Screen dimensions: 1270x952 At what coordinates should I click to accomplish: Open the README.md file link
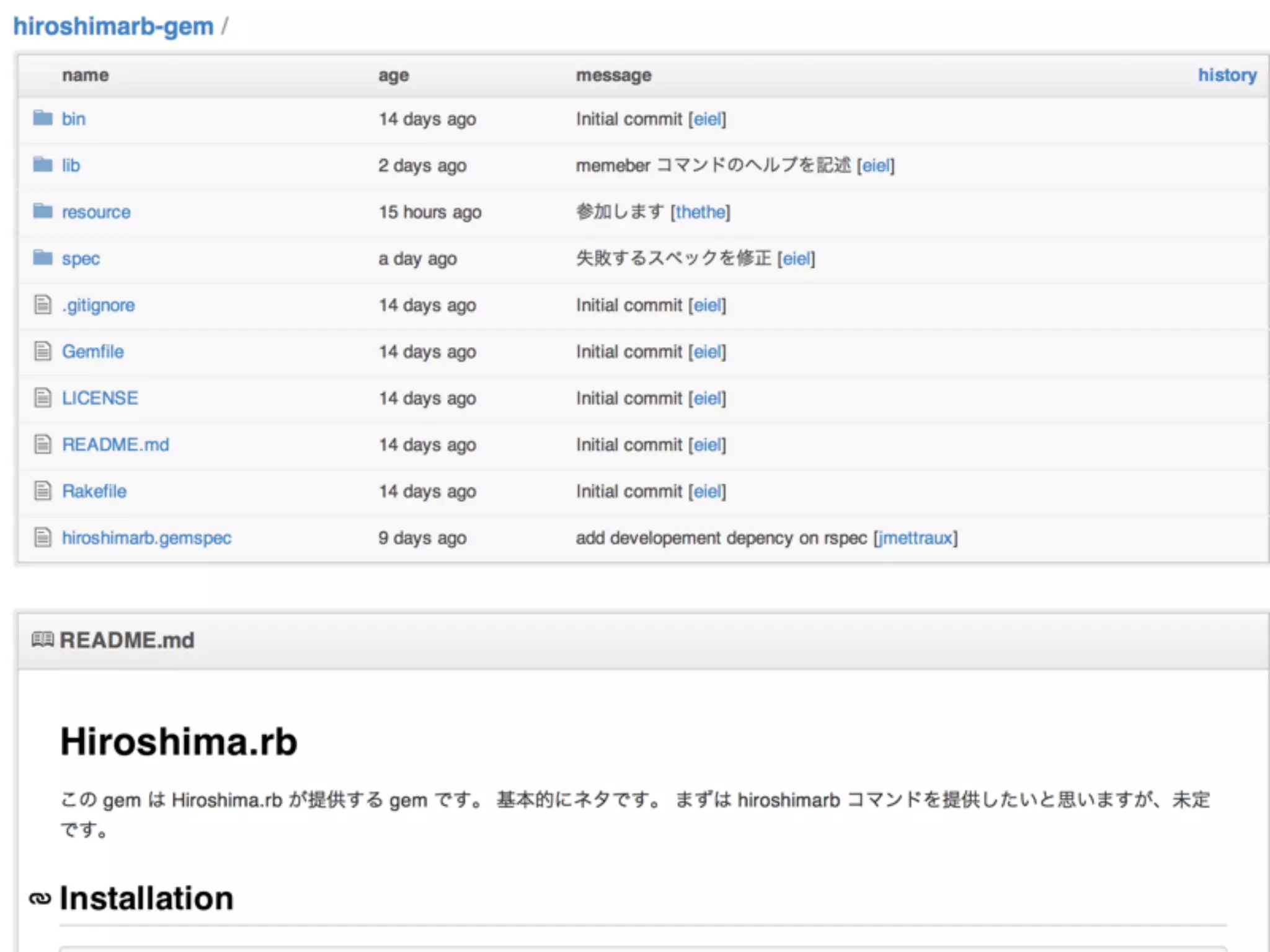(x=115, y=444)
